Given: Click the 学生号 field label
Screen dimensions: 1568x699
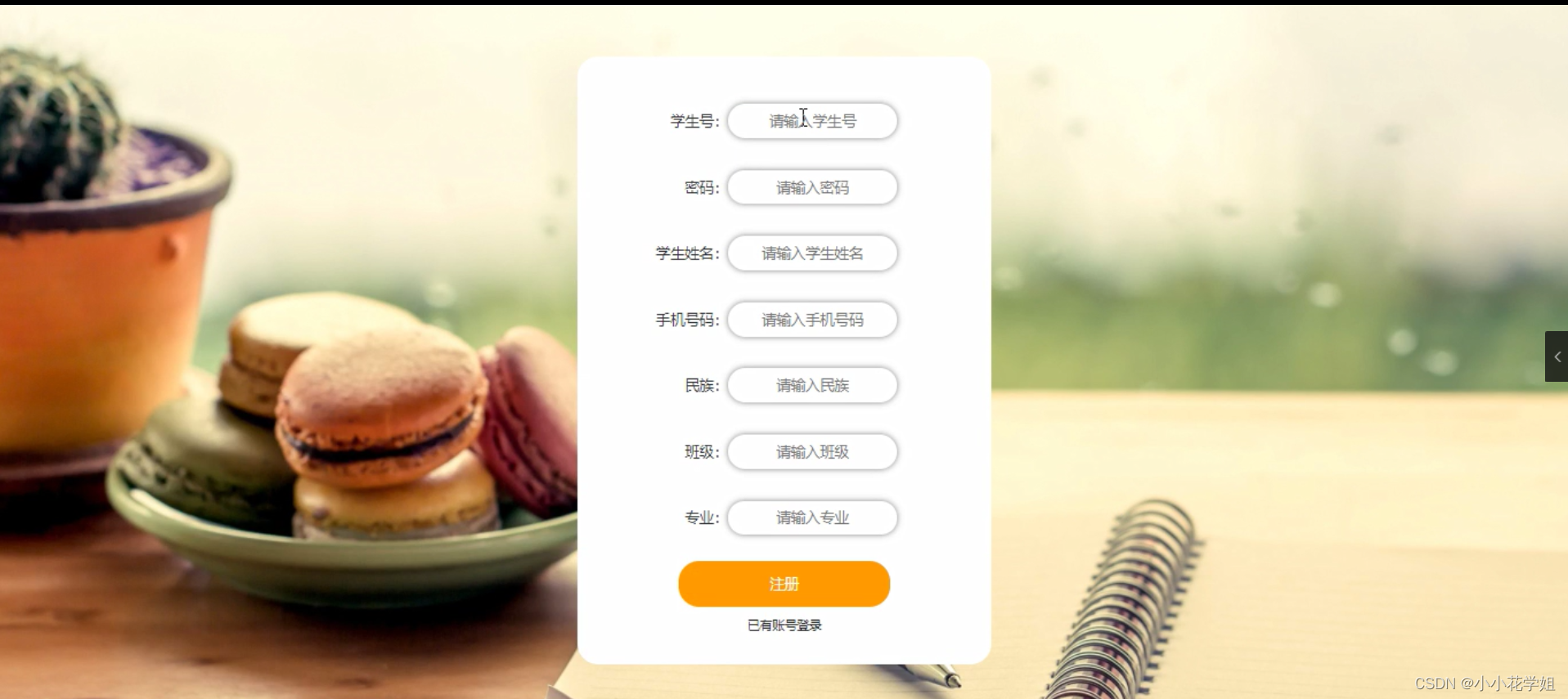Looking at the screenshot, I should tap(694, 122).
